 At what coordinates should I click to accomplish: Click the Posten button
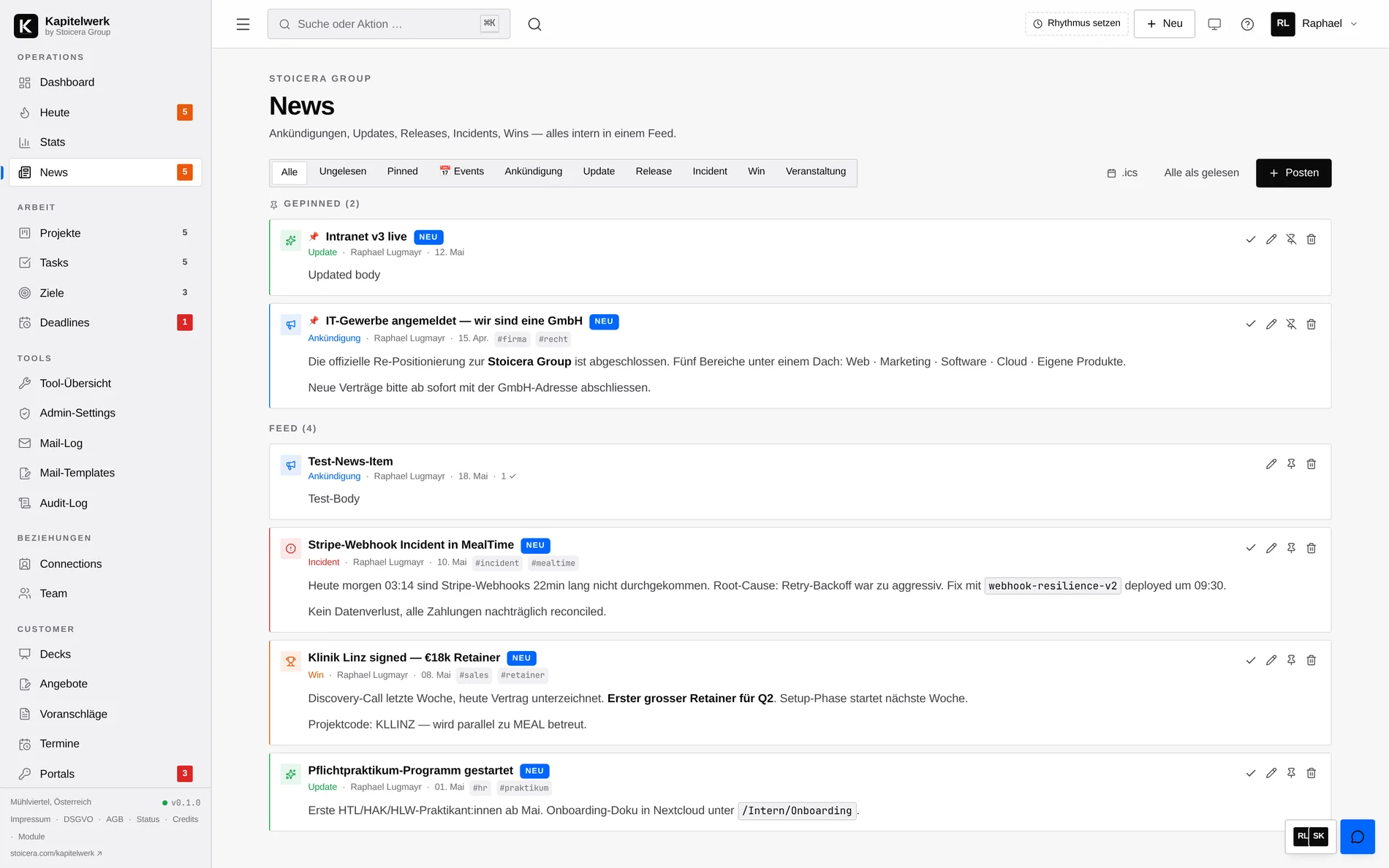click(1293, 173)
